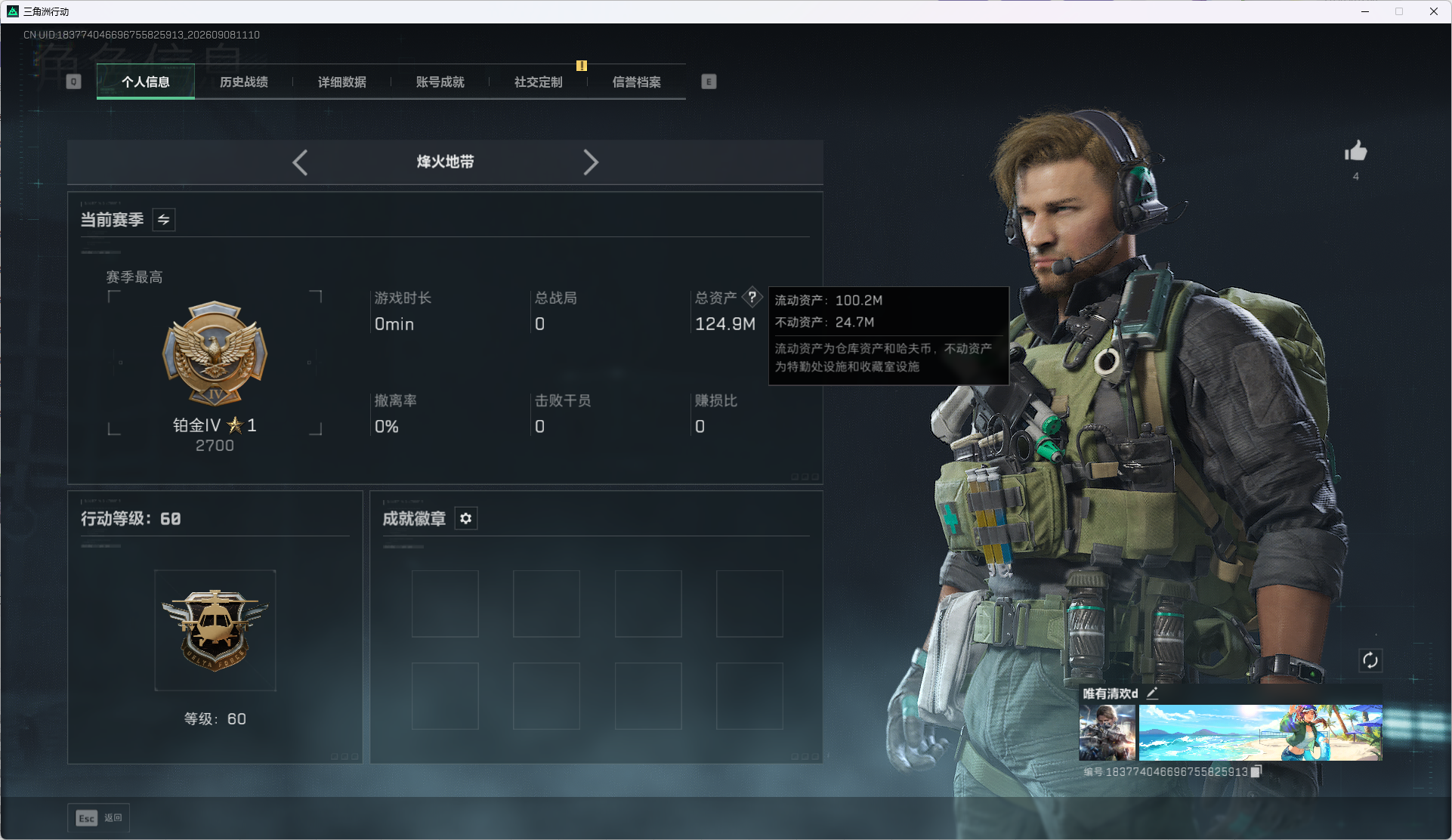Click the Esc 返回 back button
The image size is (1452, 840).
coord(99,817)
